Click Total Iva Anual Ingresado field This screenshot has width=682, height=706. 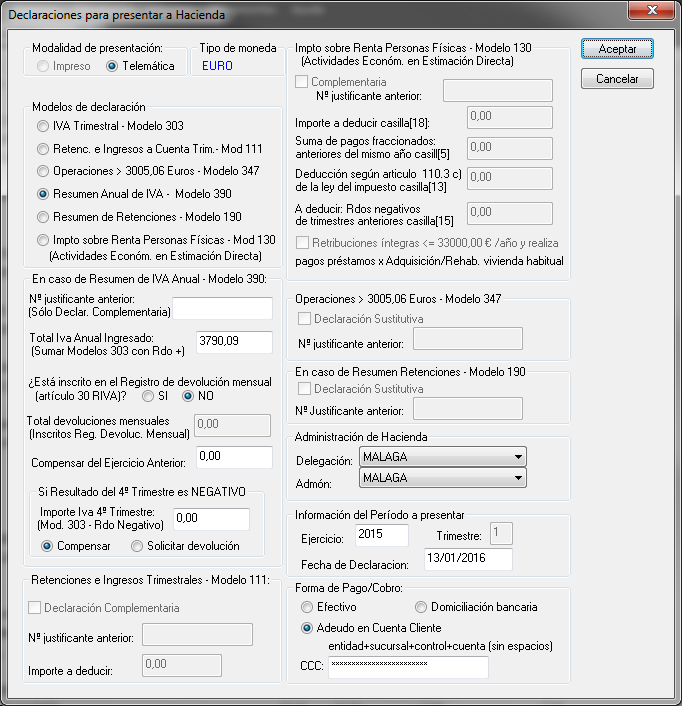234,342
